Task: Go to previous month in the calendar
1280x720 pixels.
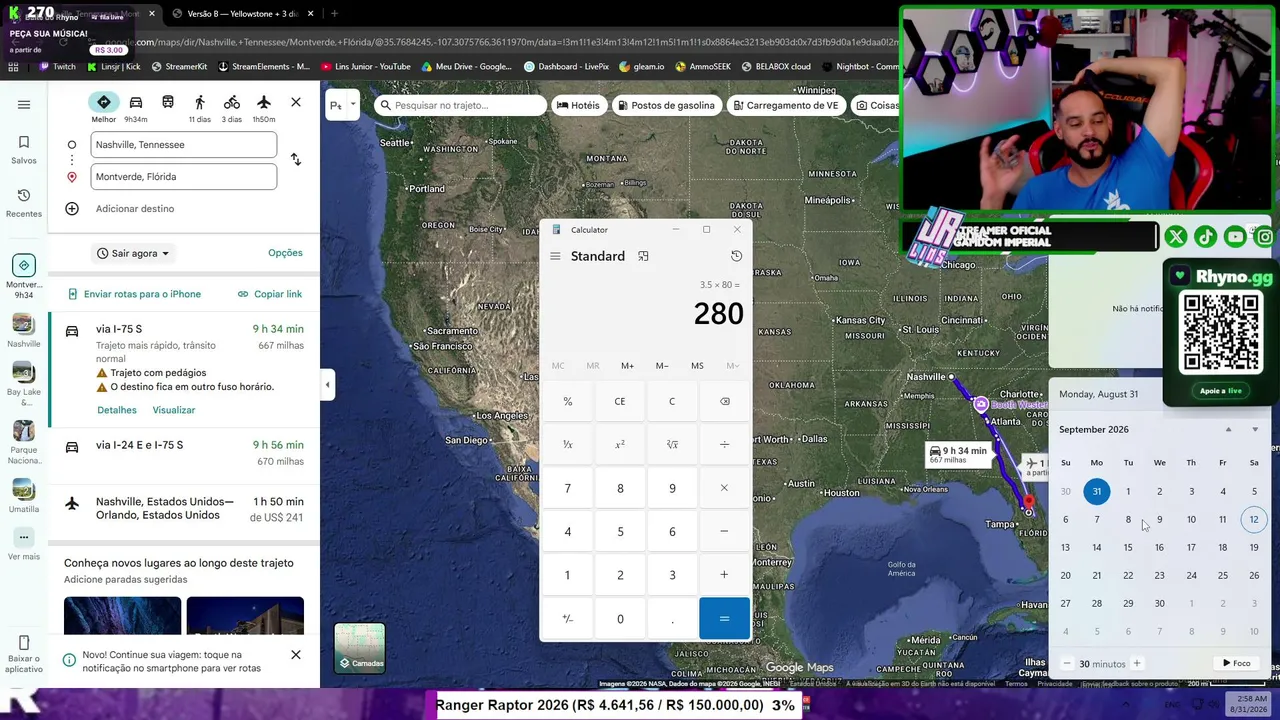Action: [x=1229, y=430]
